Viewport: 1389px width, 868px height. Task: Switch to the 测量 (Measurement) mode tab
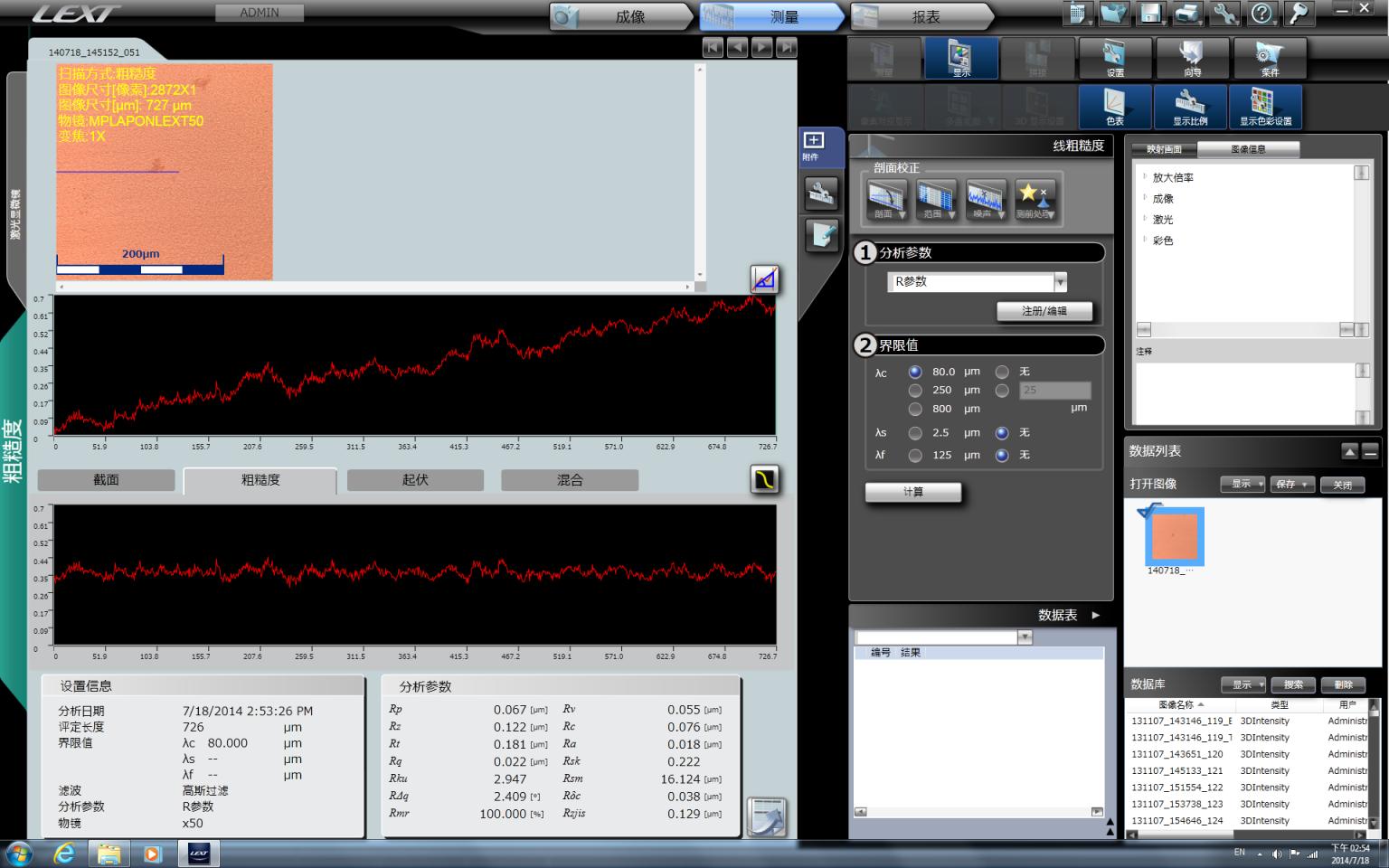click(x=771, y=16)
